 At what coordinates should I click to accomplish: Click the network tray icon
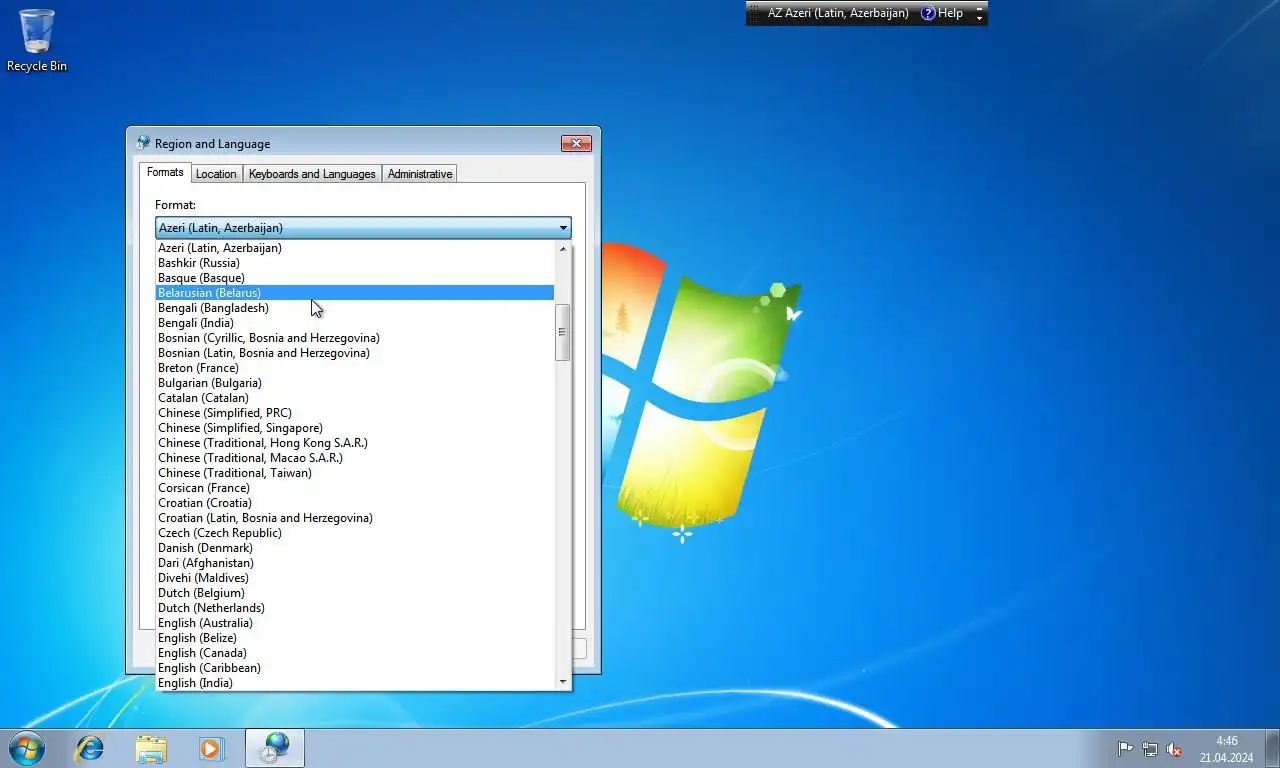click(x=1150, y=749)
